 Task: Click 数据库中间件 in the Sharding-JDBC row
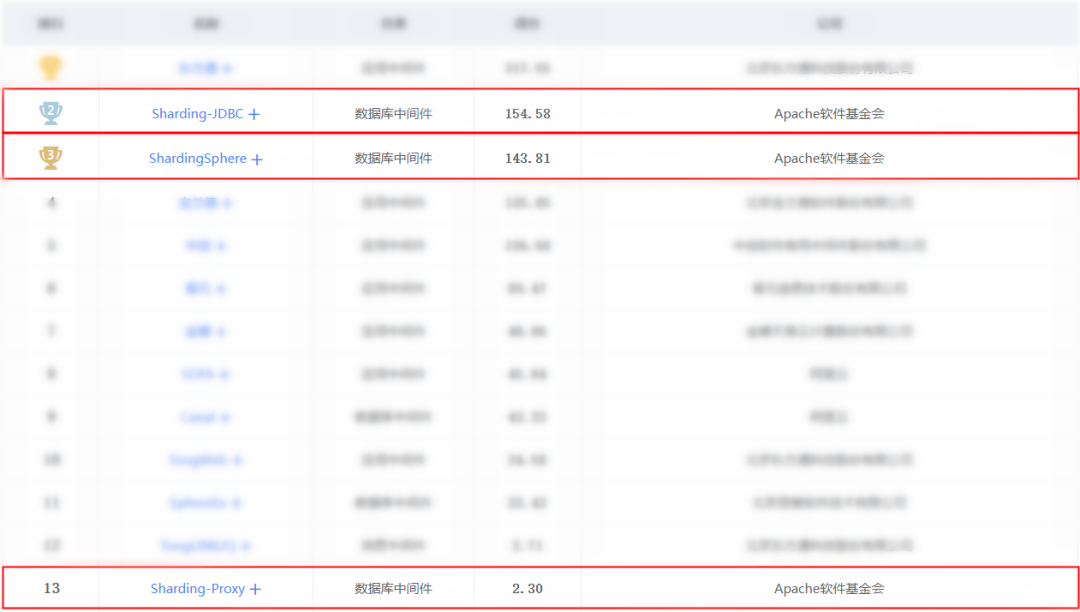click(x=393, y=114)
